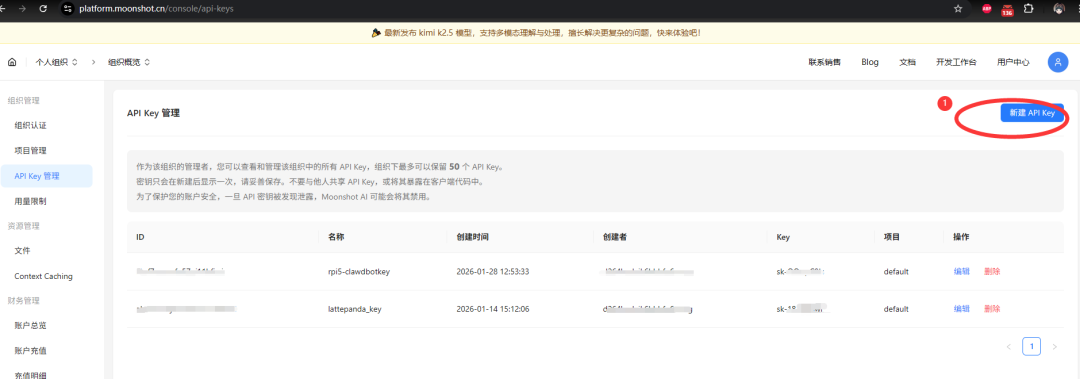
Task: Click 编辑 for the lattepanda_key row
Action: click(962, 309)
